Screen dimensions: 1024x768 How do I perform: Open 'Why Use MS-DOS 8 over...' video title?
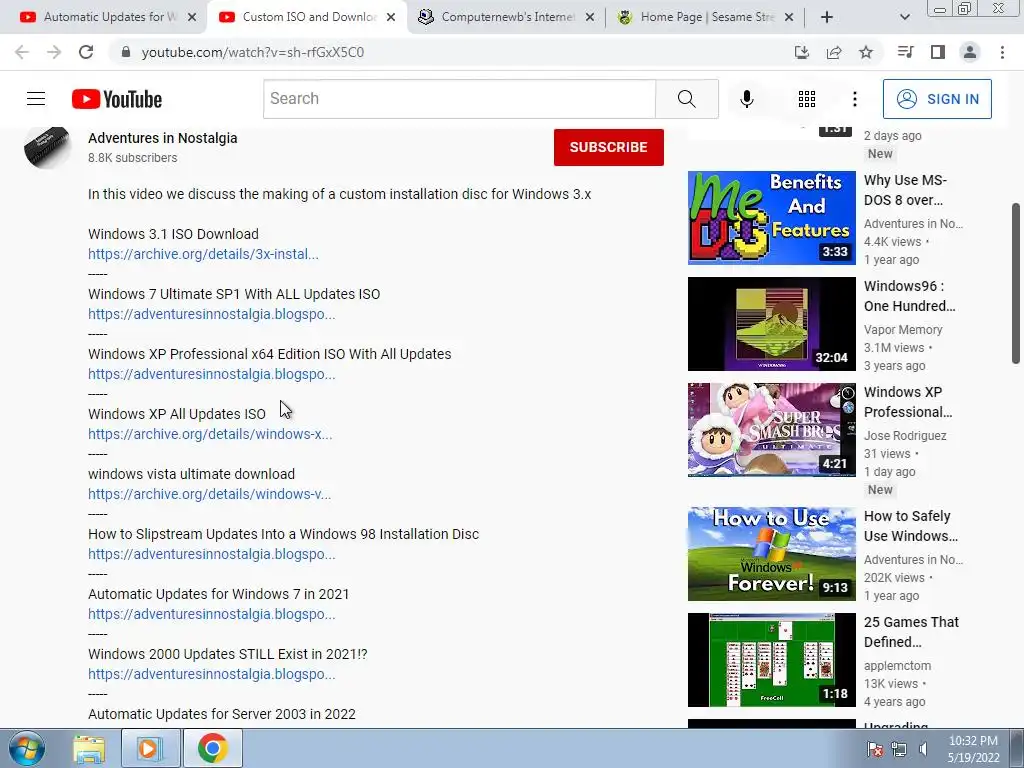click(905, 190)
